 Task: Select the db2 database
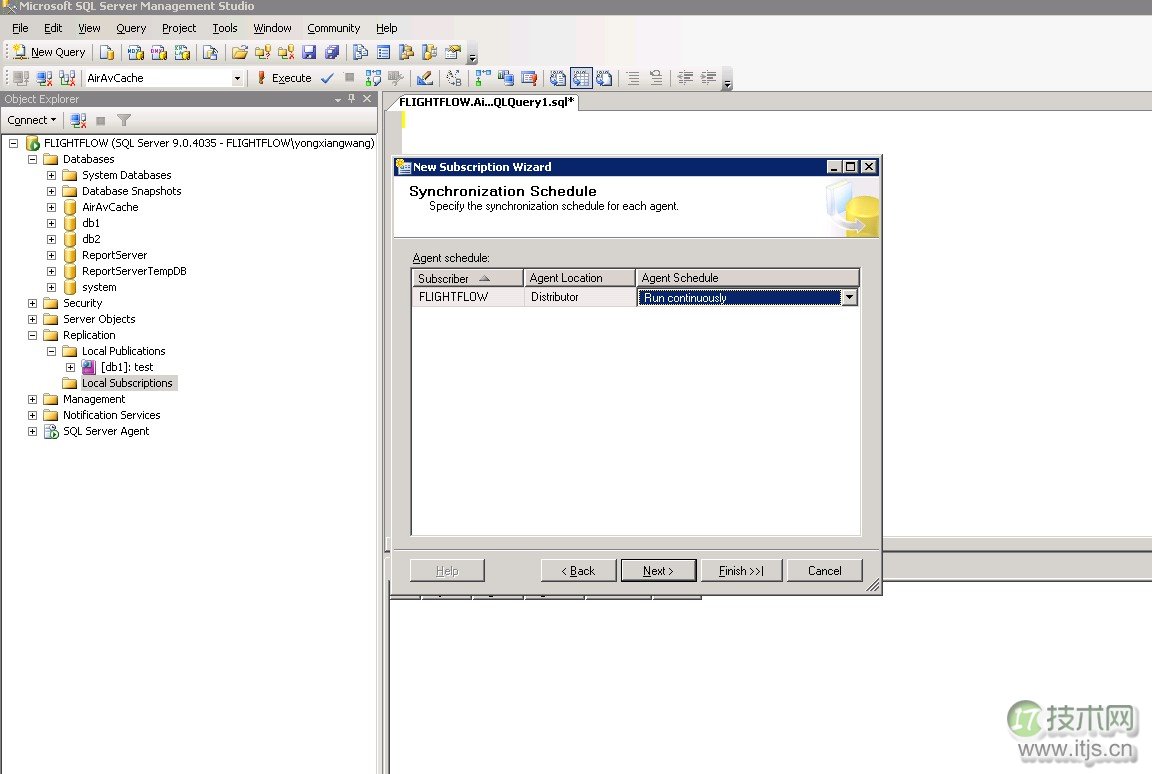[x=91, y=239]
